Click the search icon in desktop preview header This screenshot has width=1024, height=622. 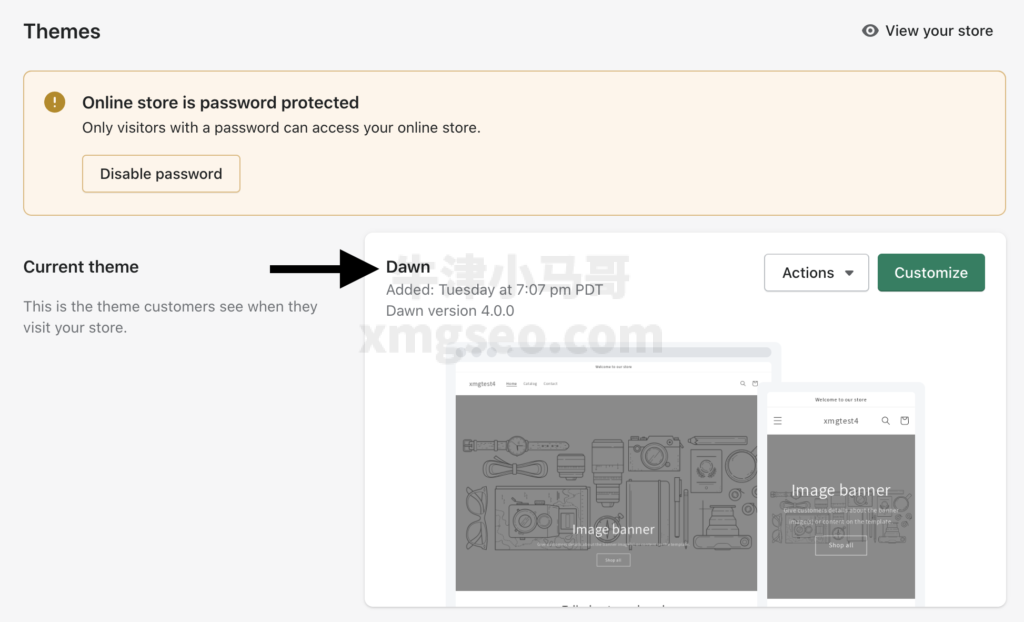pos(743,384)
